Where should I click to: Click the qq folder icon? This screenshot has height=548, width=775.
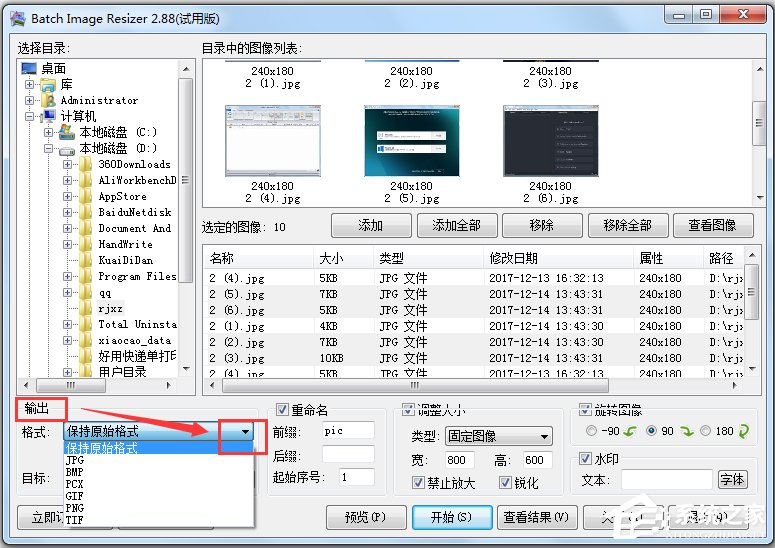coord(86,292)
